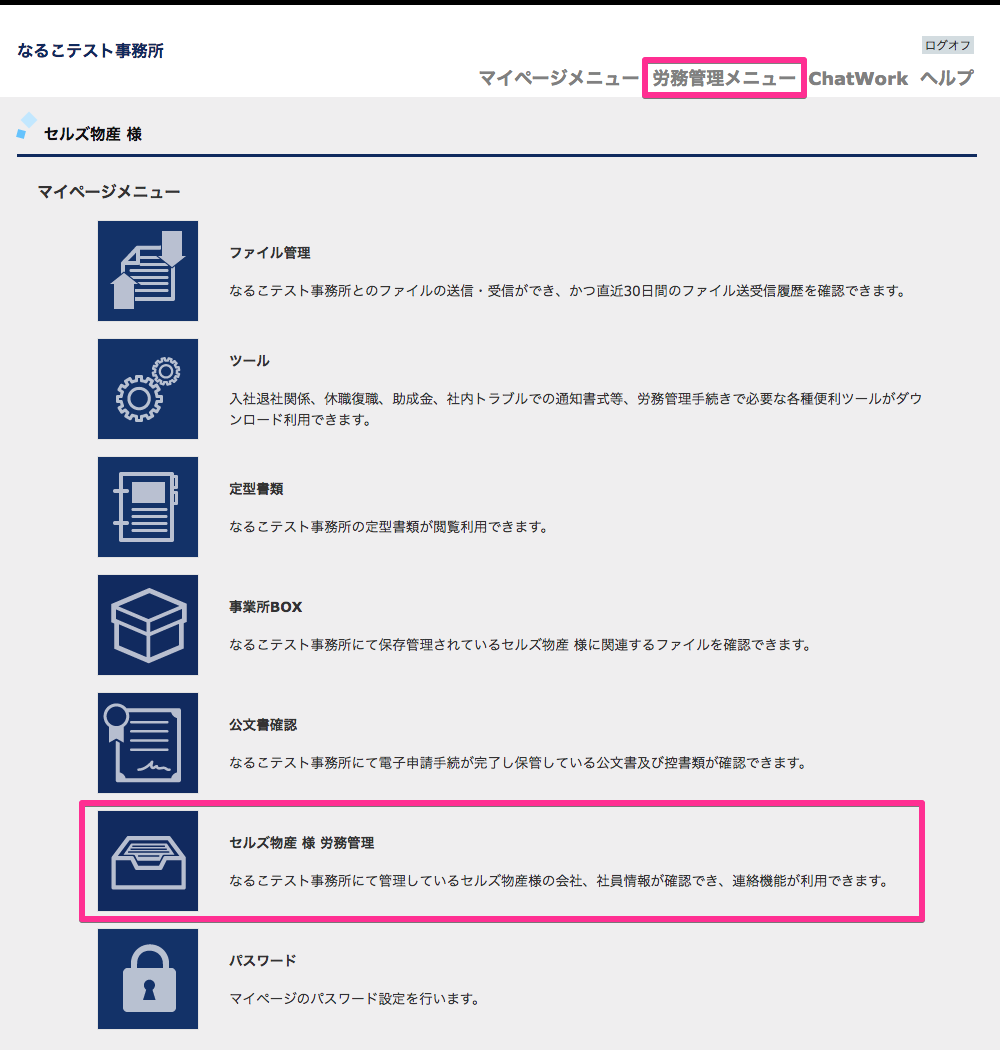Open the 労務管理 inbox tray icon

[x=148, y=860]
